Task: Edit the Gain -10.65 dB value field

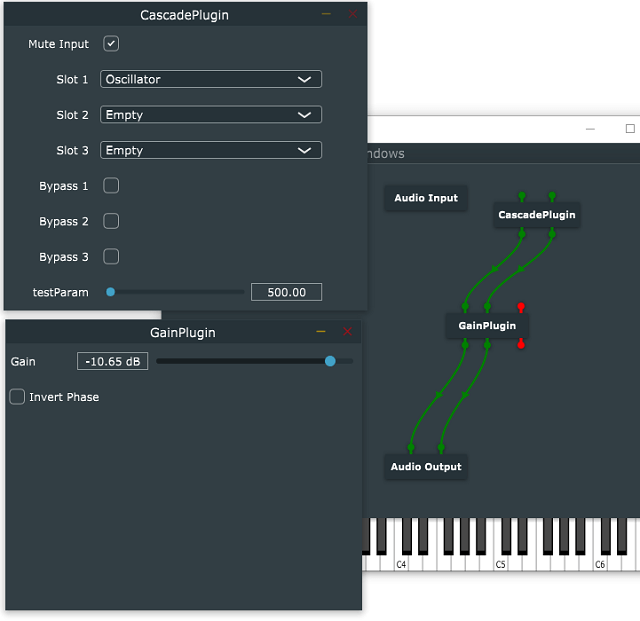Action: tap(113, 361)
